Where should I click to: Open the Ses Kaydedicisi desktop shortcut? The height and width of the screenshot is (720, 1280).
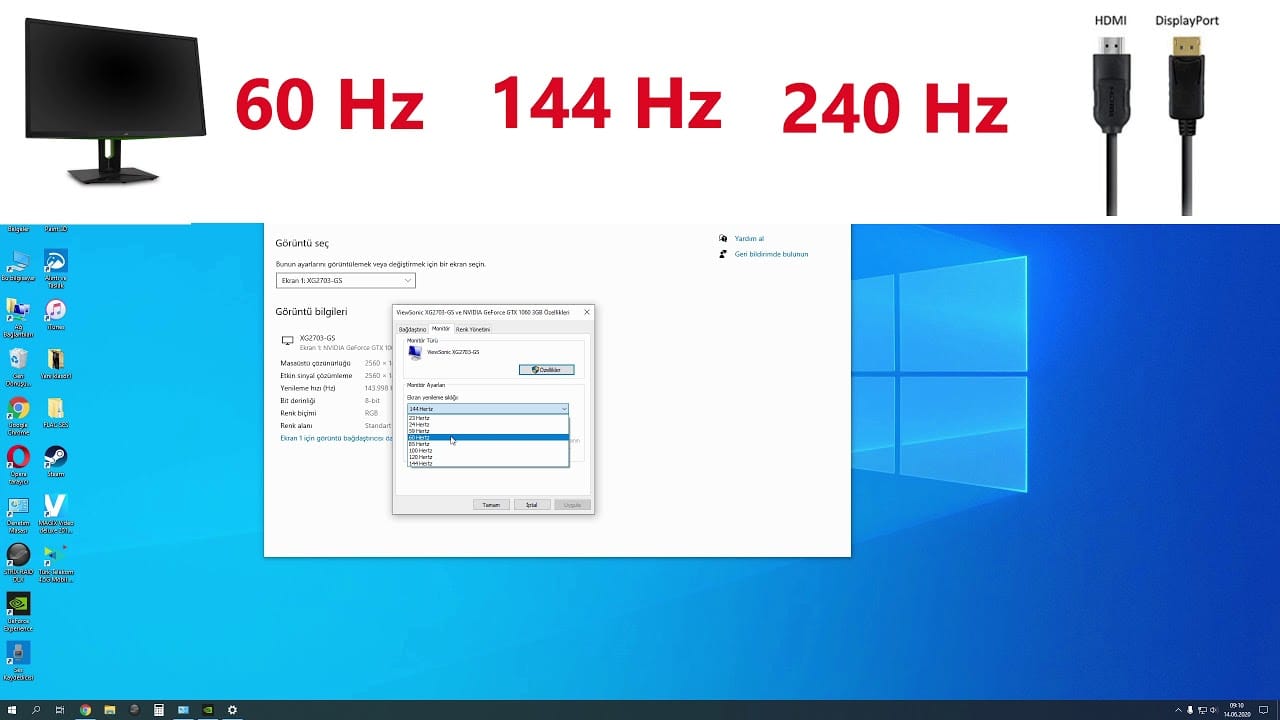[18, 658]
